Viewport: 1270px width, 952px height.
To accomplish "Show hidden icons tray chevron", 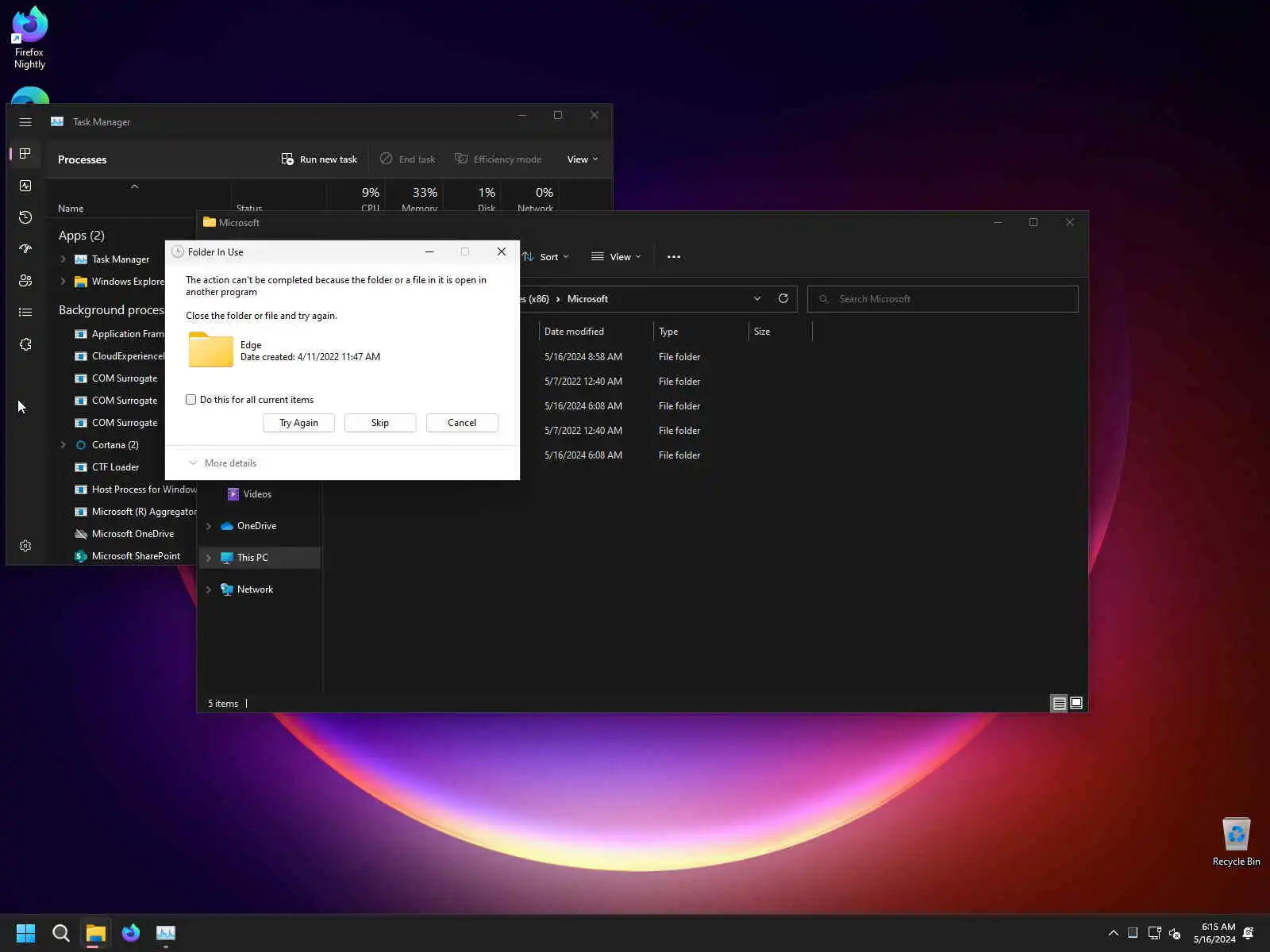I will pos(1113,933).
